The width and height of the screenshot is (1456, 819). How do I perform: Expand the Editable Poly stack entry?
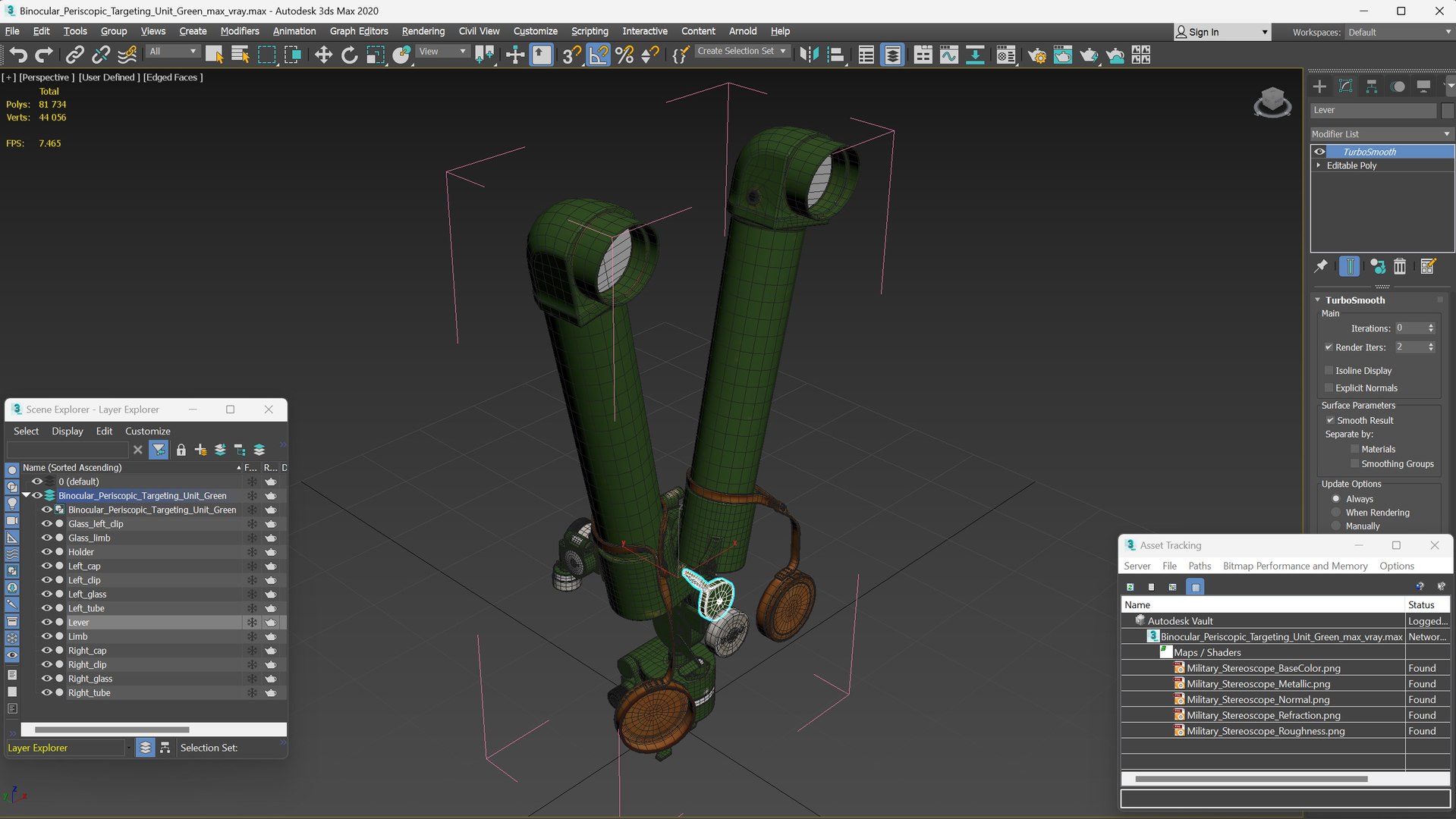tap(1318, 165)
